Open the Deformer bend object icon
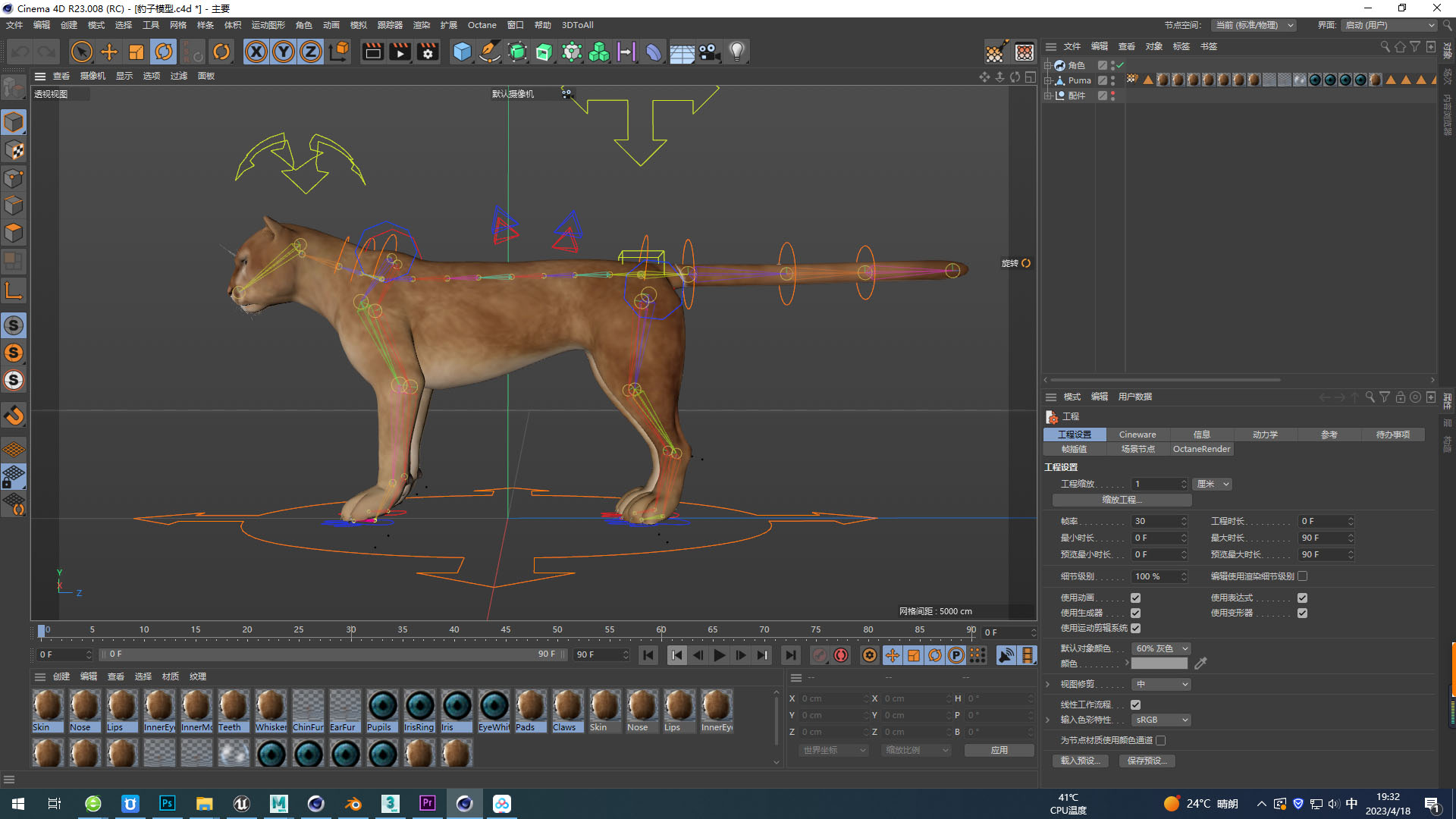This screenshot has width=1456, height=819. (x=654, y=52)
